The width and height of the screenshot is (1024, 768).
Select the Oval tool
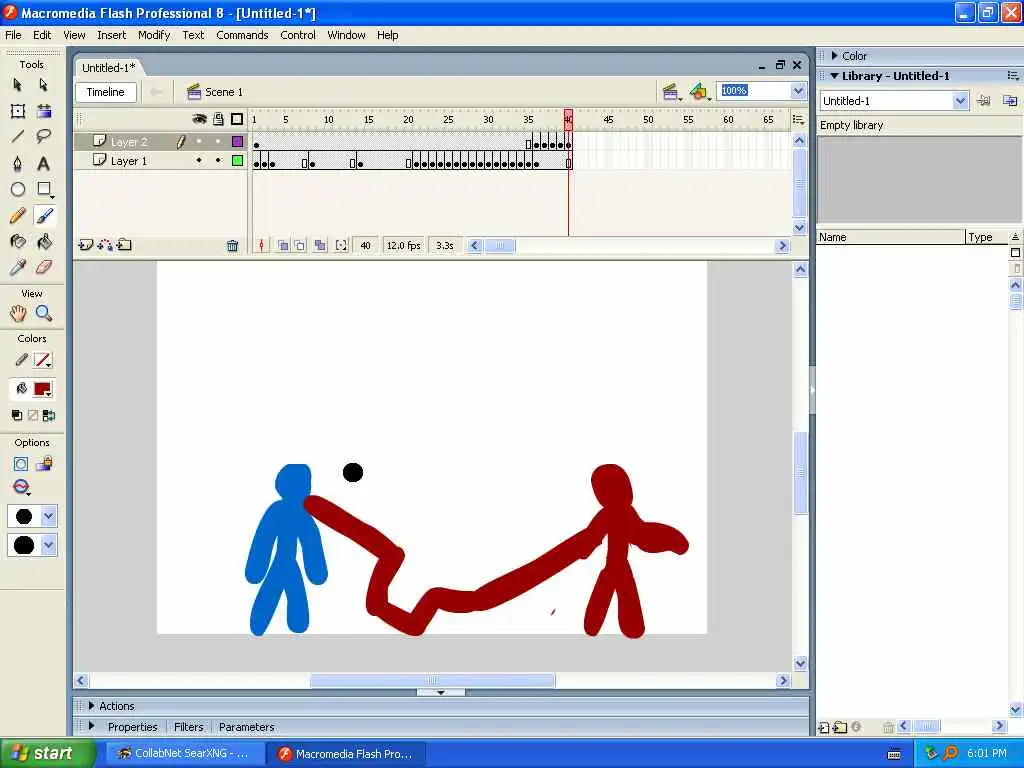click(18, 189)
